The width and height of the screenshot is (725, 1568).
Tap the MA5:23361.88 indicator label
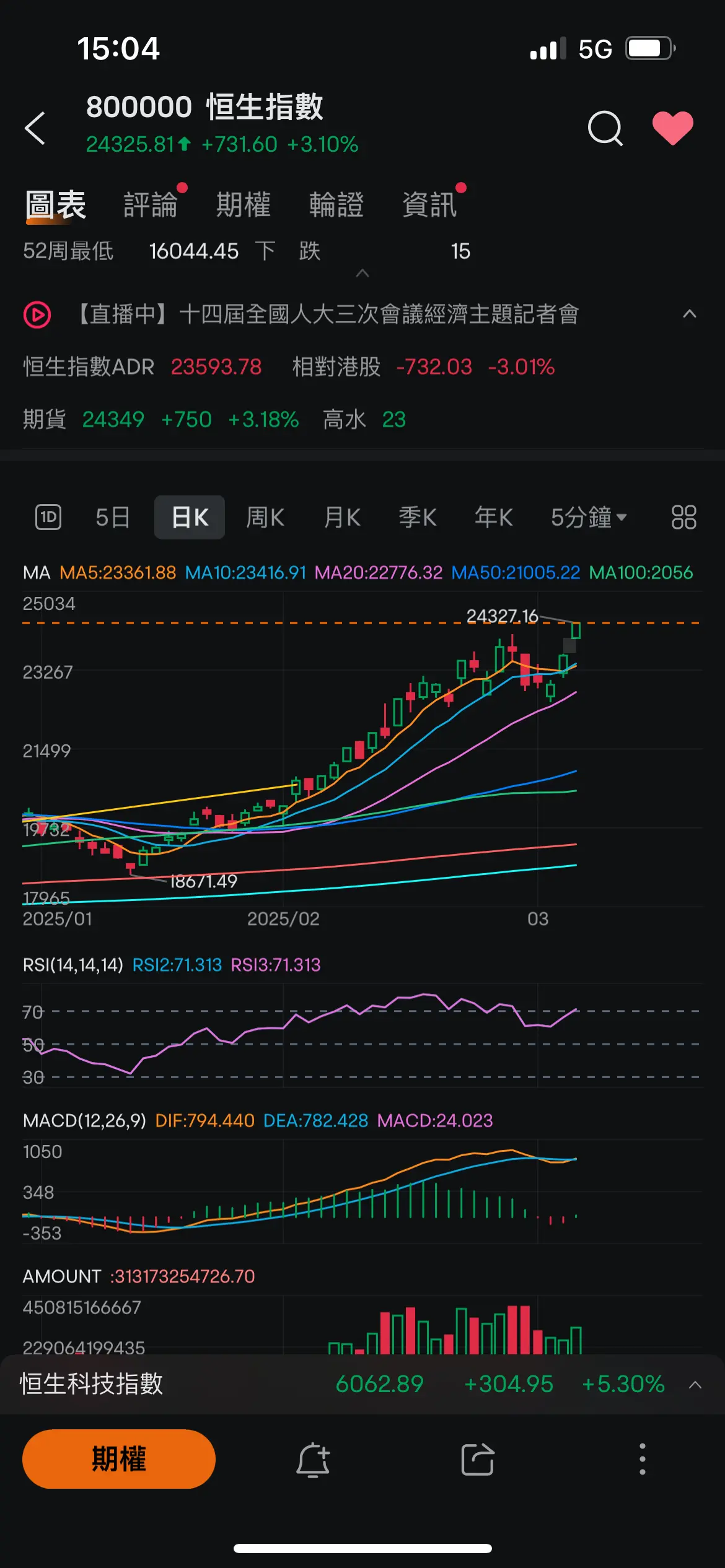point(118,572)
